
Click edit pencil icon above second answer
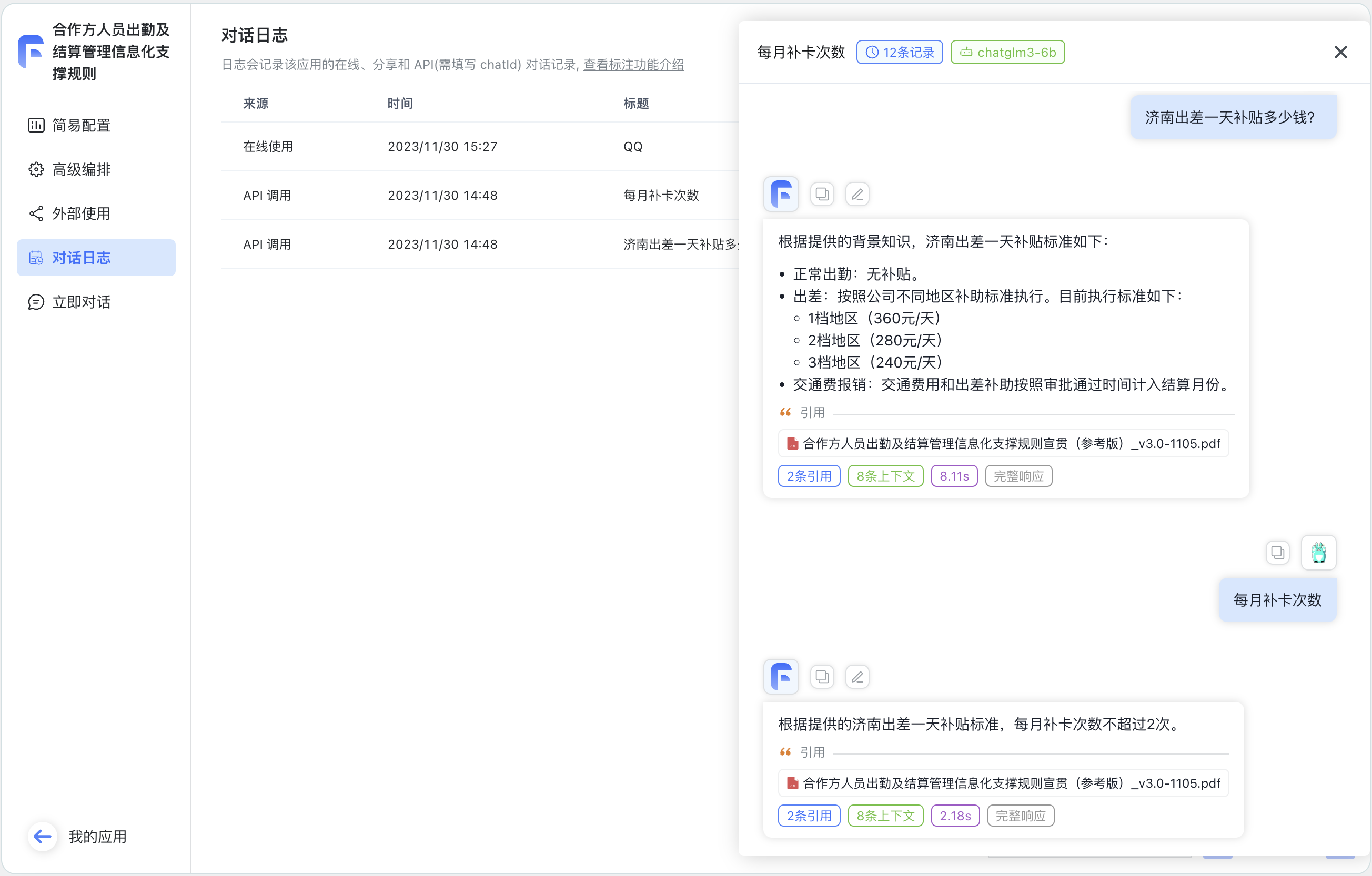[857, 677]
